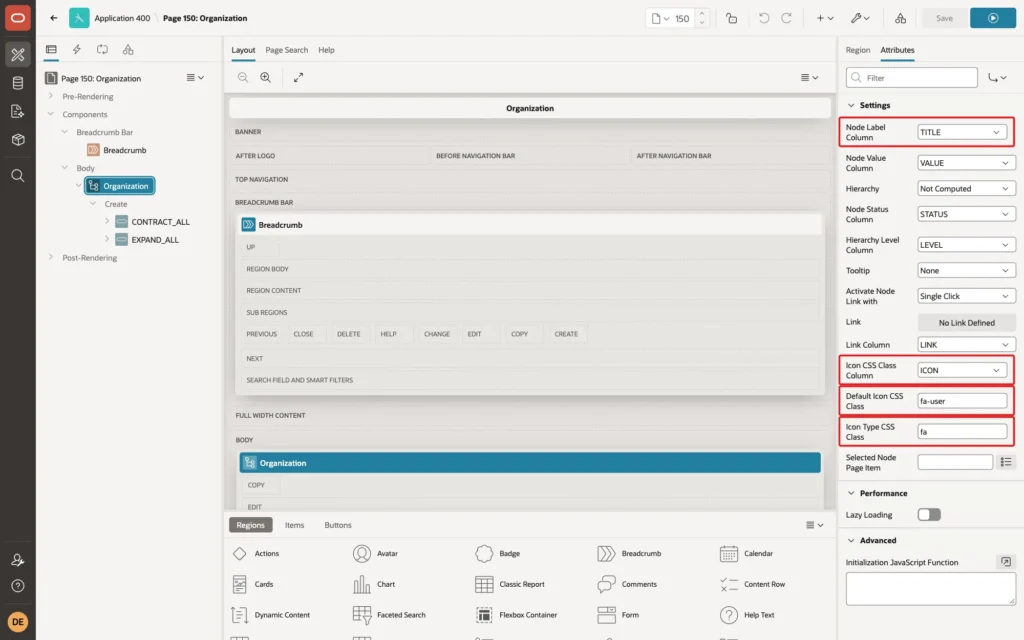The height and width of the screenshot is (640, 1024).
Task: Collapse the Settings section
Action: click(x=851, y=105)
